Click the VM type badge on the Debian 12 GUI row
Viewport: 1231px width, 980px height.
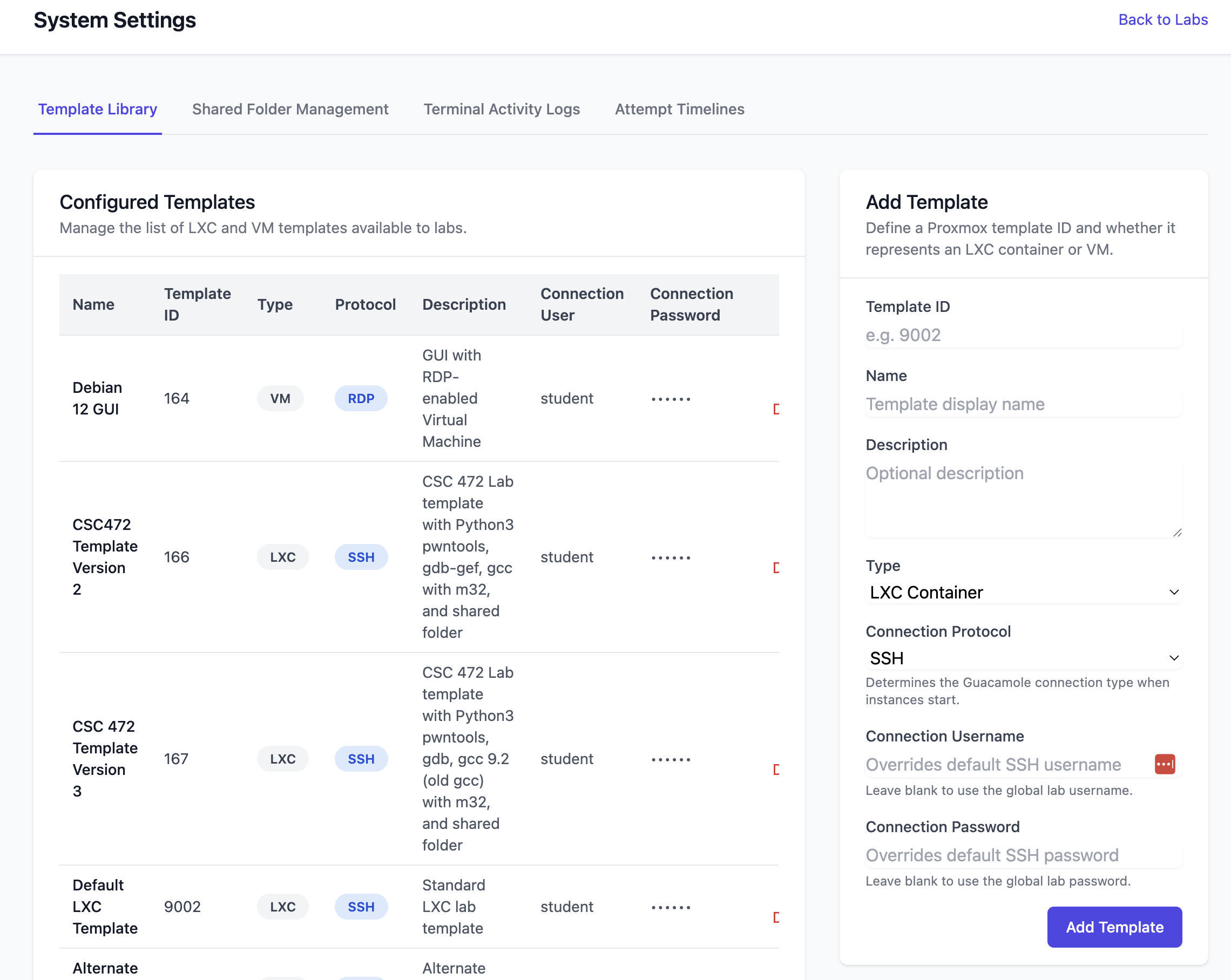[x=280, y=398]
